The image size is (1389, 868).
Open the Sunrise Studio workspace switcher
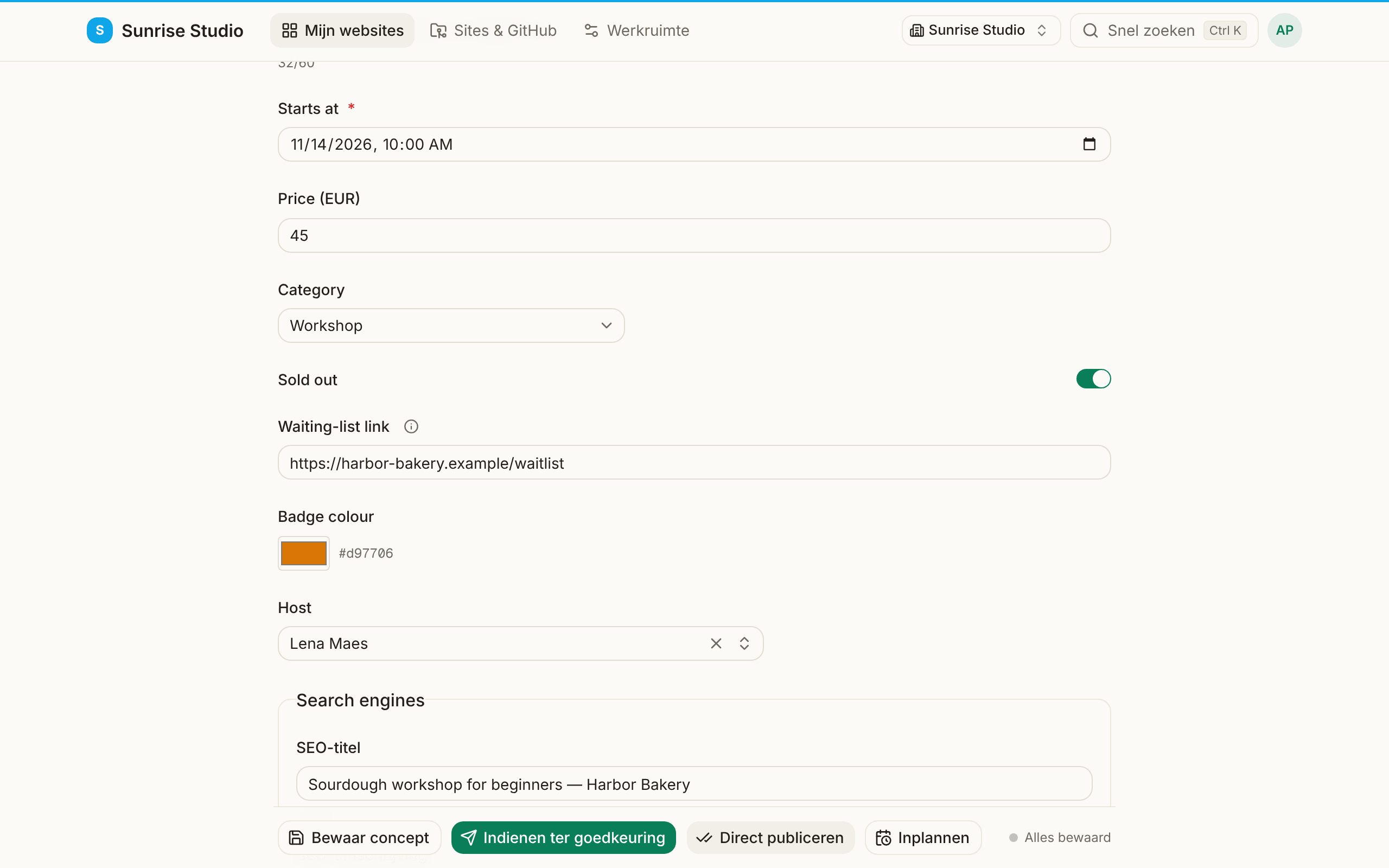tap(980, 30)
